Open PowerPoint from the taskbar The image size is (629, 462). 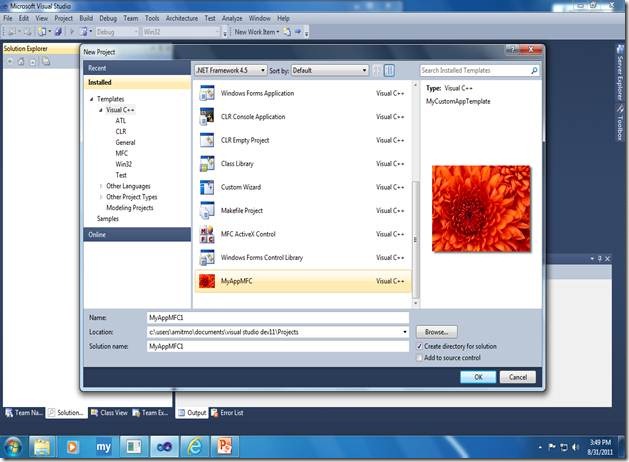click(225, 447)
